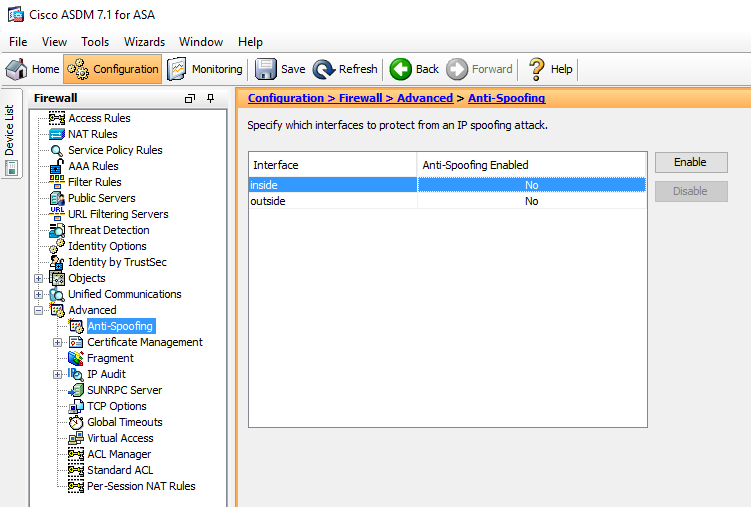Click the Fragment icon
The height and width of the screenshot is (507, 751).
point(76,358)
